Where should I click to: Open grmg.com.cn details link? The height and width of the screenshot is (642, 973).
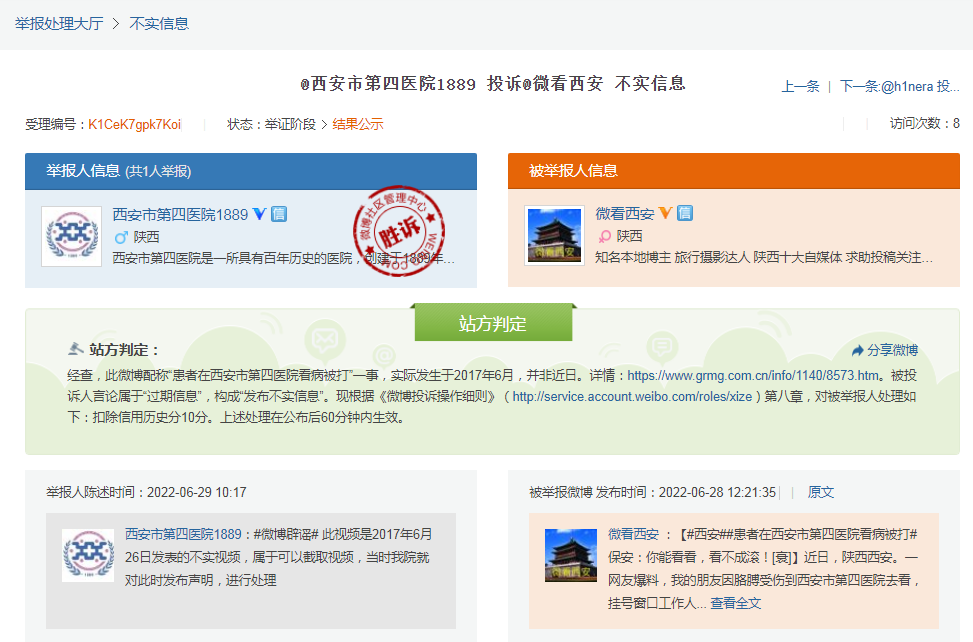(754, 375)
